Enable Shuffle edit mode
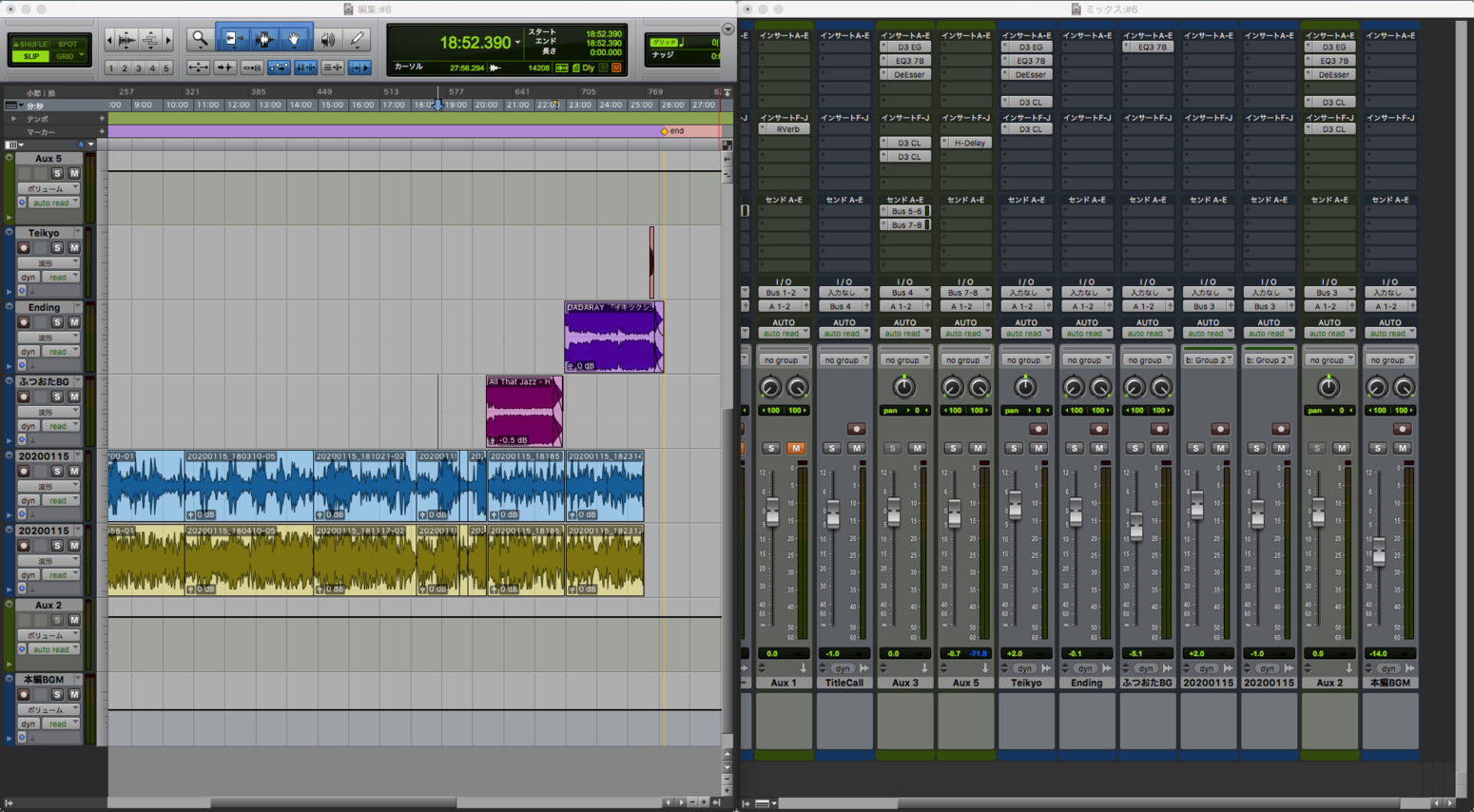 pyautogui.click(x=31, y=44)
